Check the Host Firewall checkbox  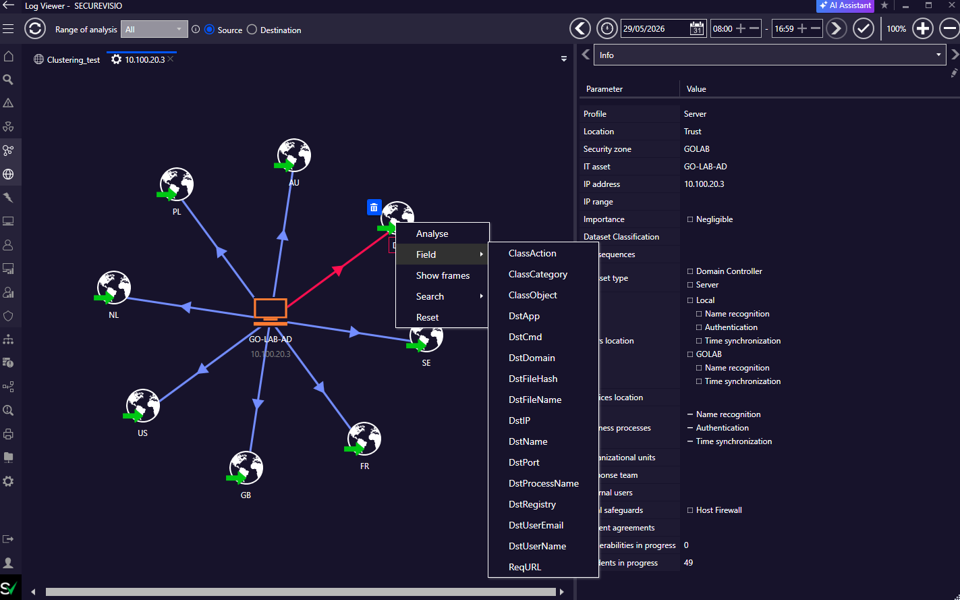pos(690,510)
